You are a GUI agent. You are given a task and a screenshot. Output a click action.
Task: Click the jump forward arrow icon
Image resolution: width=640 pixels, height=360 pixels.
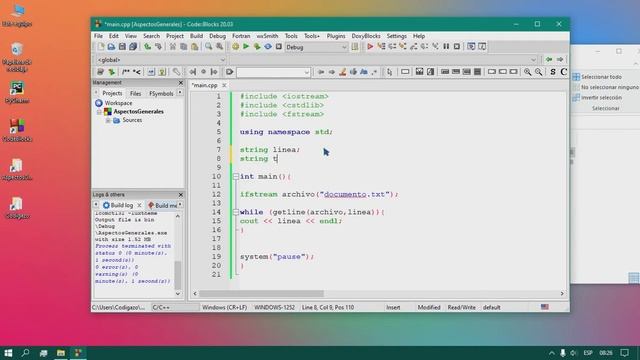point(560,60)
